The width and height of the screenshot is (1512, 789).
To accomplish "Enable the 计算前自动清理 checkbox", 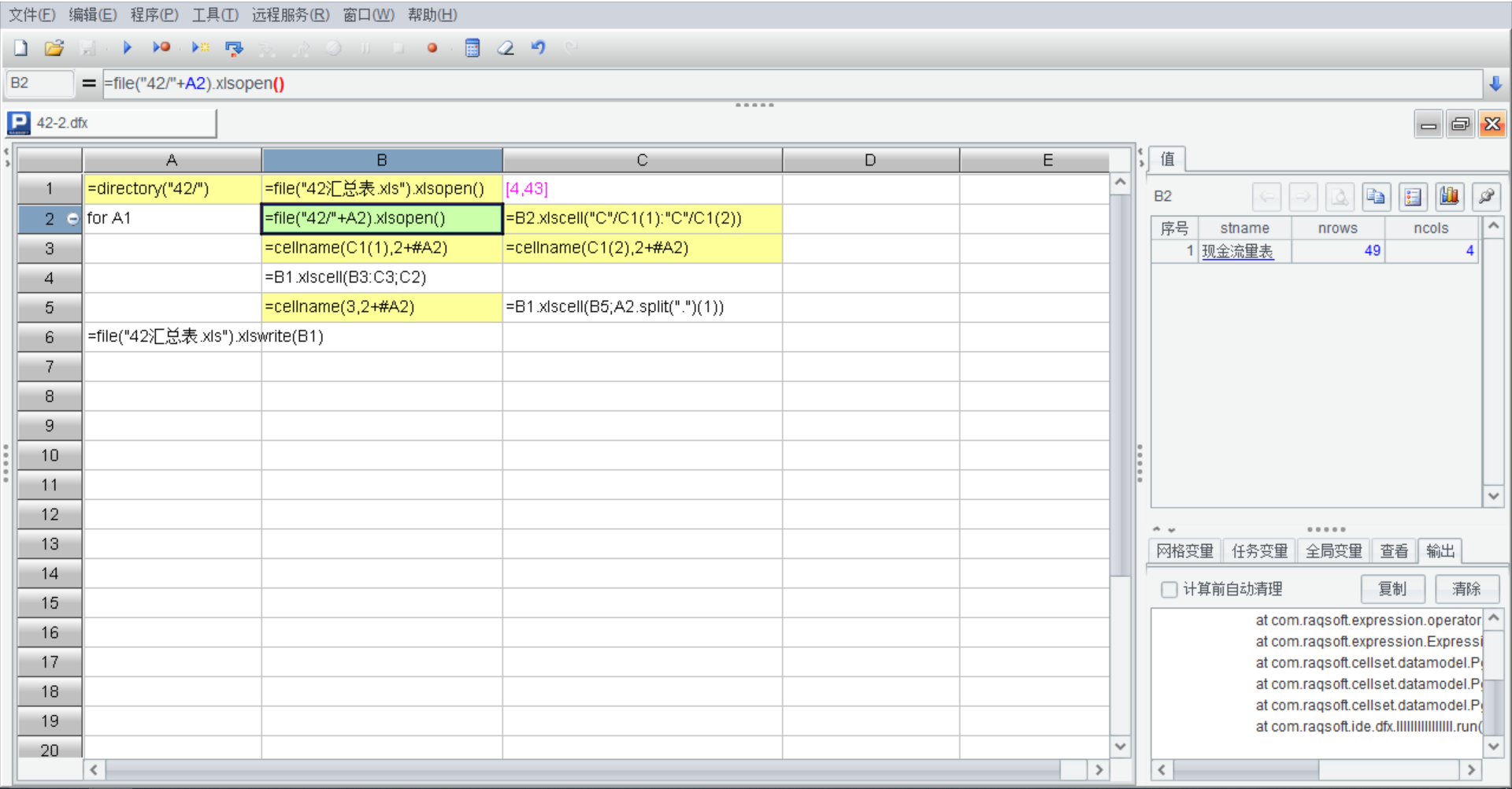I will coord(1169,589).
